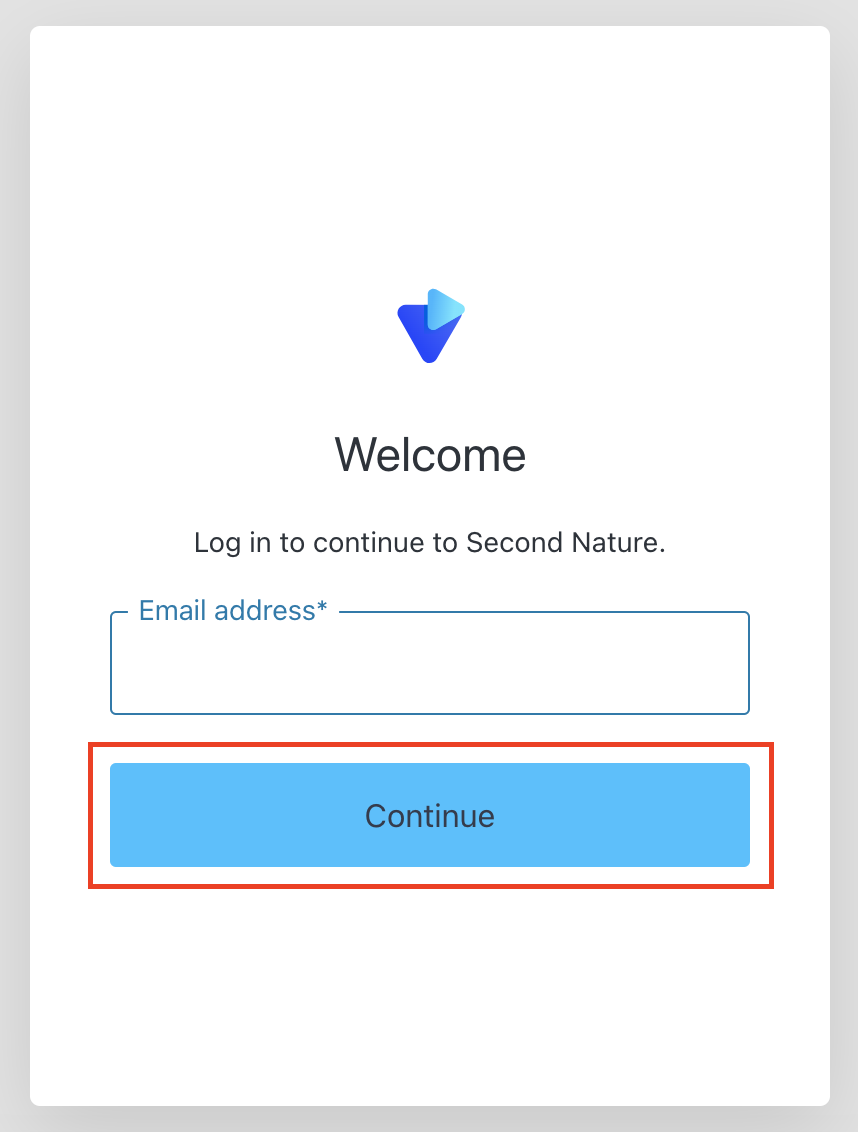The width and height of the screenshot is (858, 1132).
Task: Click the blank white space below Continue
Action: coord(430,996)
